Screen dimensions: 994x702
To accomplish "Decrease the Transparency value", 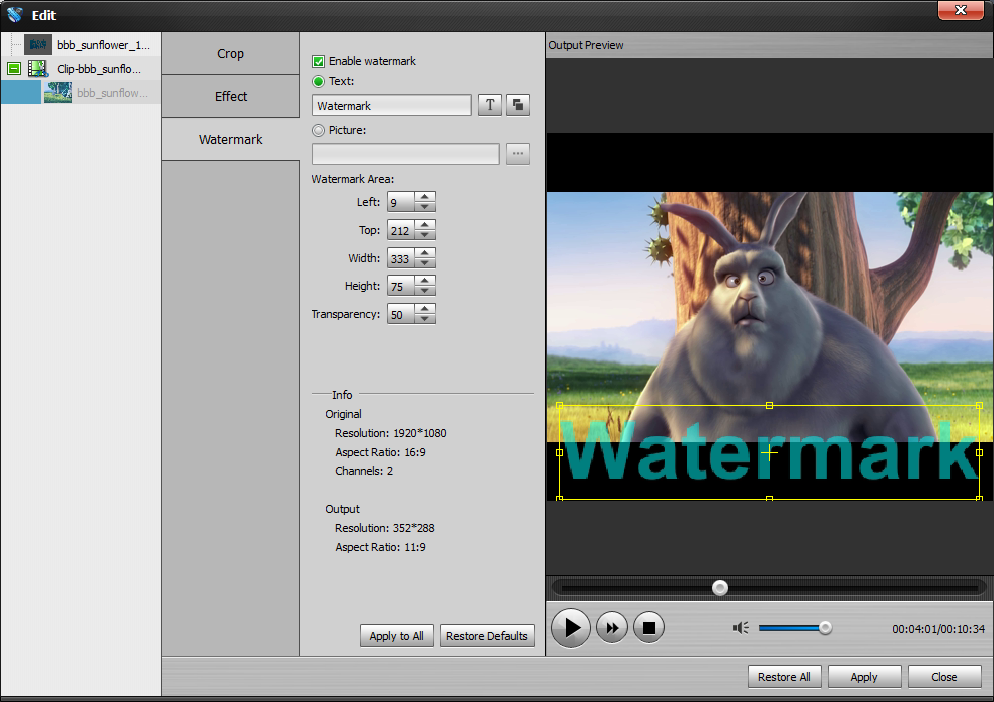I will click(425, 318).
